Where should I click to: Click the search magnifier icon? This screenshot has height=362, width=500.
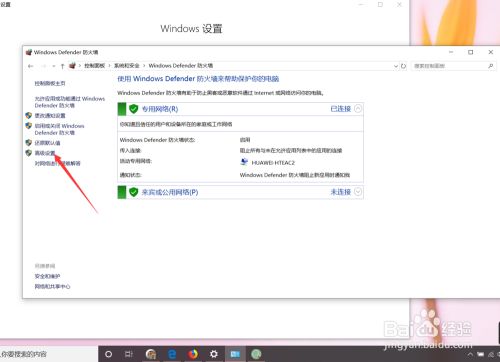pos(490,66)
